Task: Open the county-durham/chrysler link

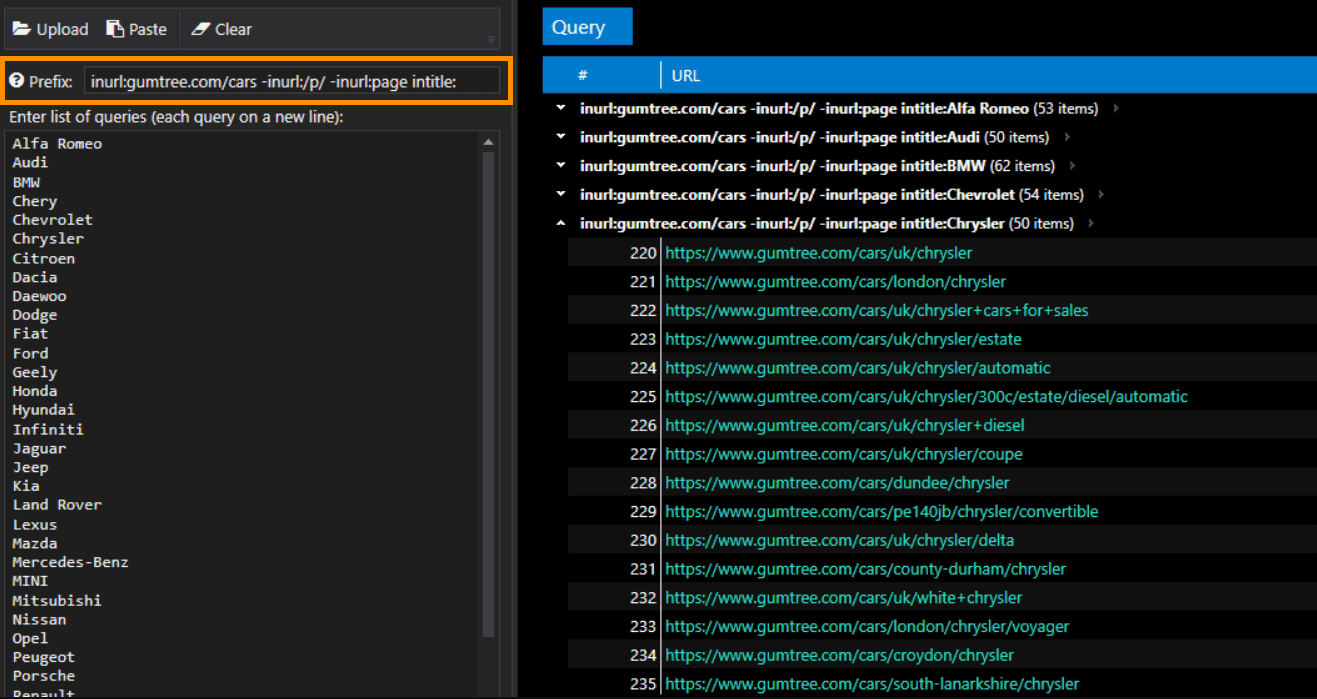Action: 865,569
